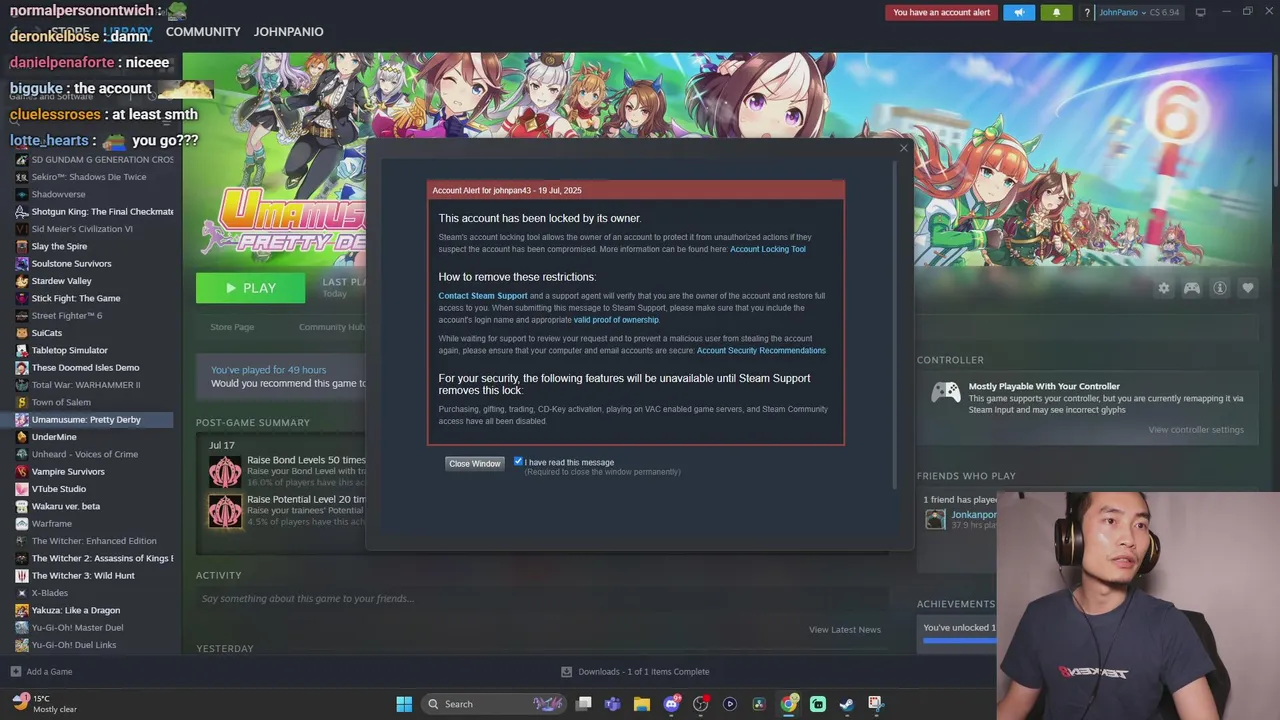Open View controller settings link
This screenshot has height=720, width=1280.
(1196, 430)
